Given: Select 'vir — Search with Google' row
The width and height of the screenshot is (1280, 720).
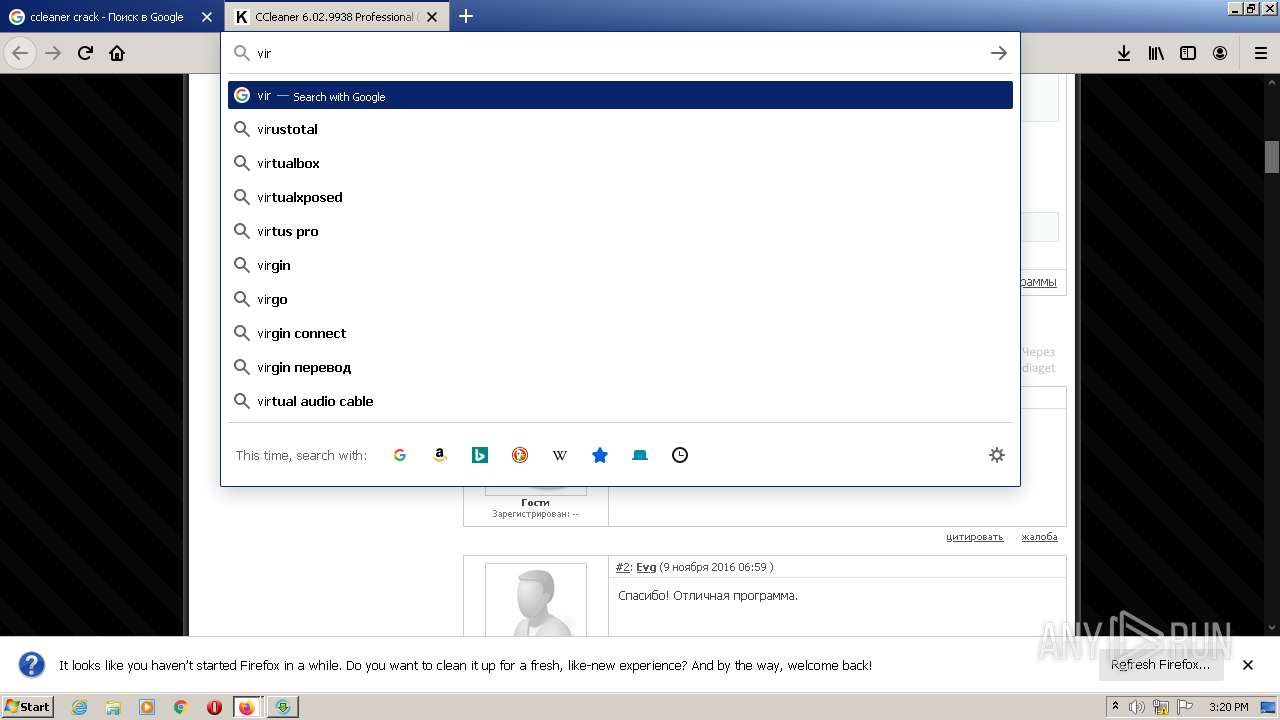Looking at the screenshot, I should (x=620, y=95).
